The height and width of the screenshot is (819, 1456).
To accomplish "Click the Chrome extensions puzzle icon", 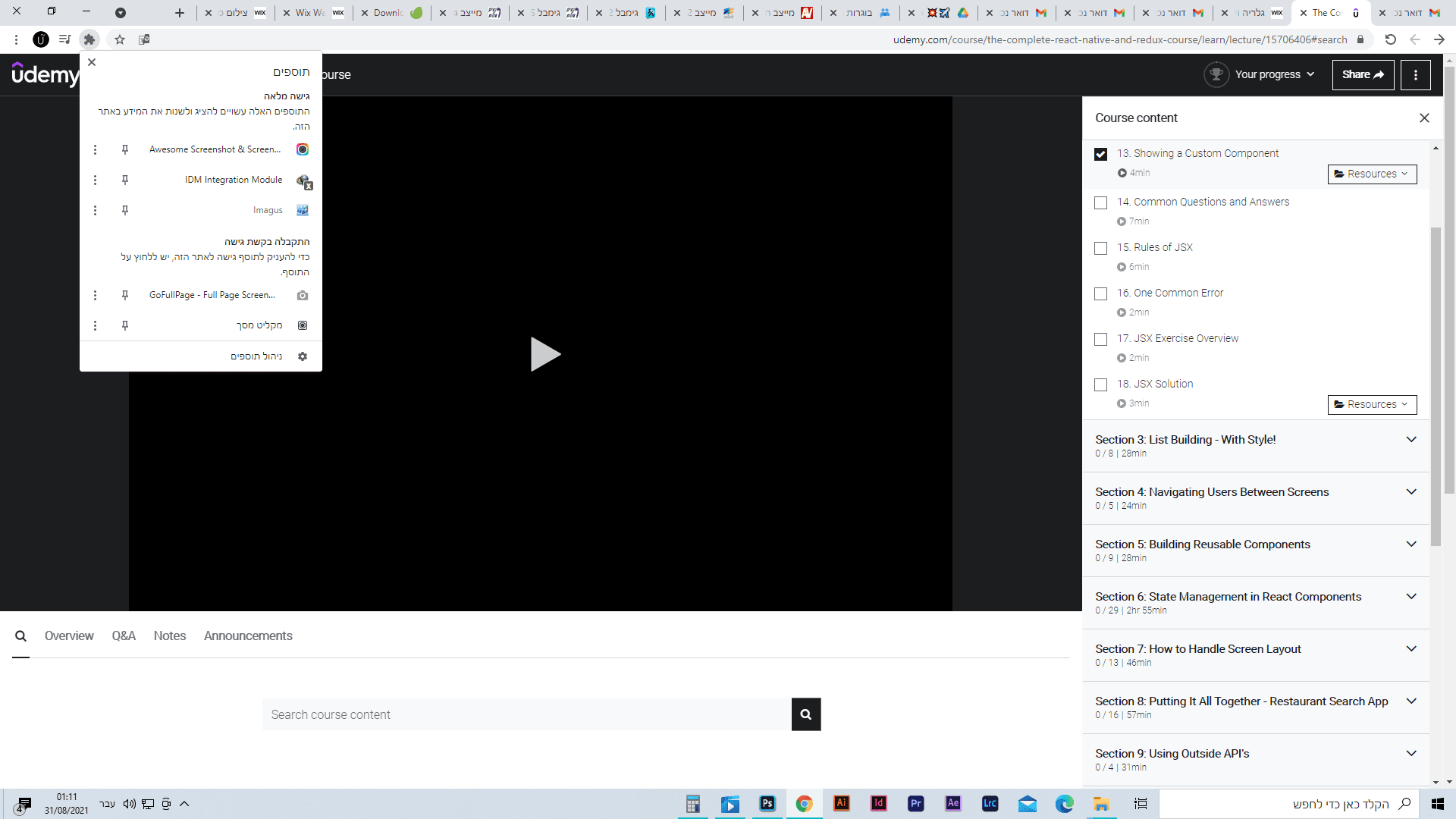I will (x=89, y=39).
